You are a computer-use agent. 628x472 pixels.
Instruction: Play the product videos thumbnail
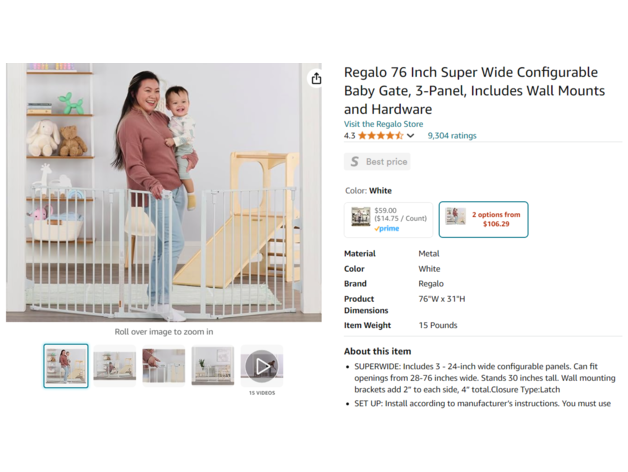coord(261,366)
